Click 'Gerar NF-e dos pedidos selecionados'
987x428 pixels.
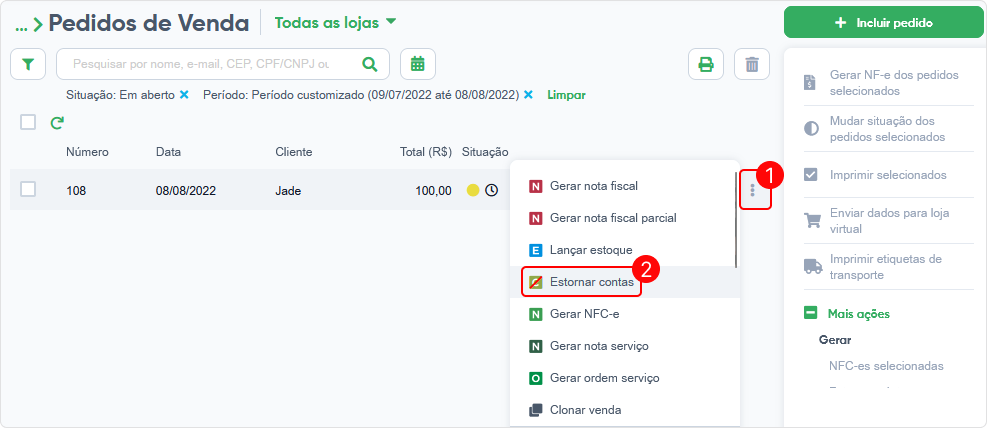[894, 83]
